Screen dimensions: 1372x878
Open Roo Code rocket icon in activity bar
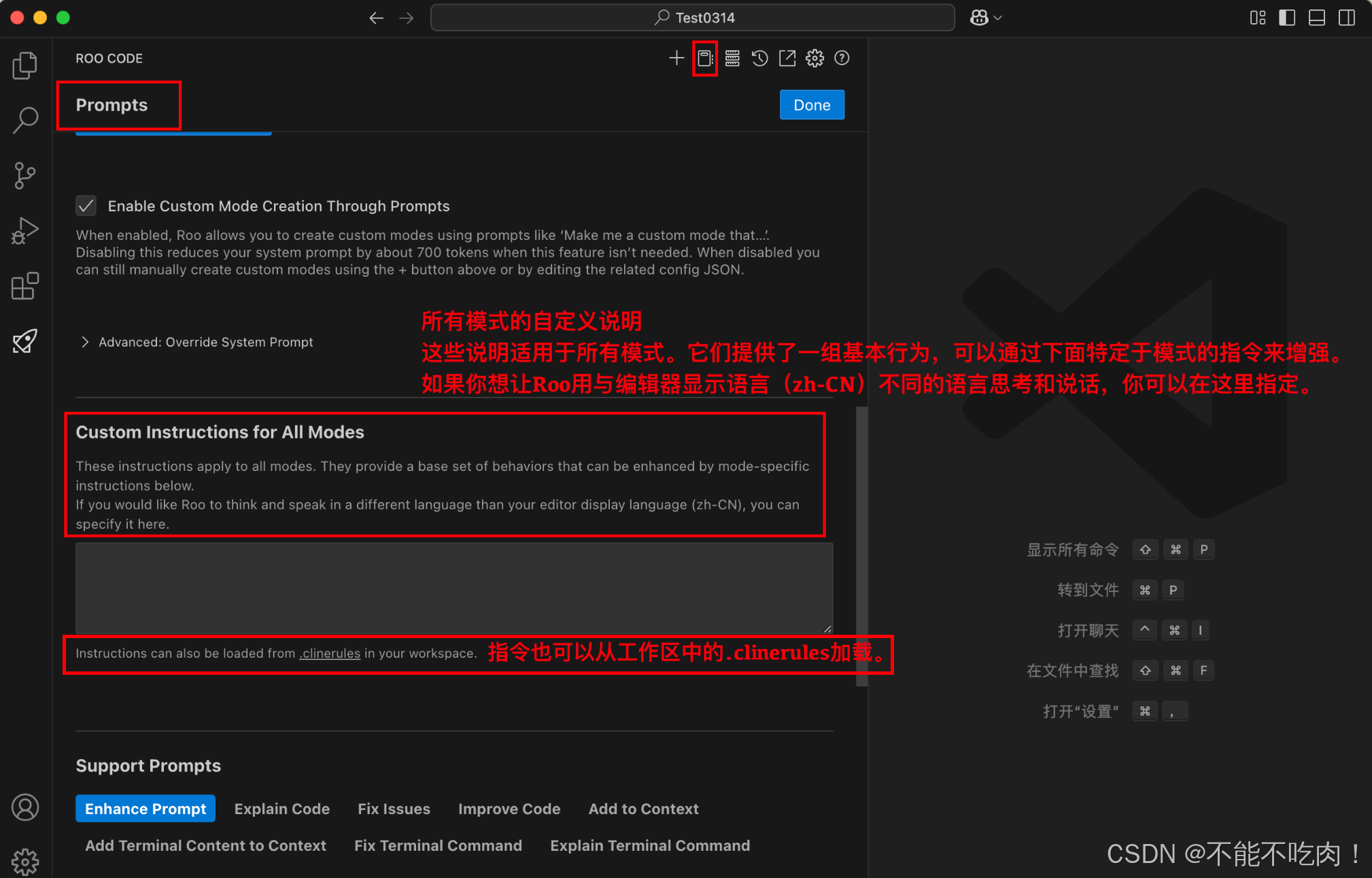(x=25, y=341)
